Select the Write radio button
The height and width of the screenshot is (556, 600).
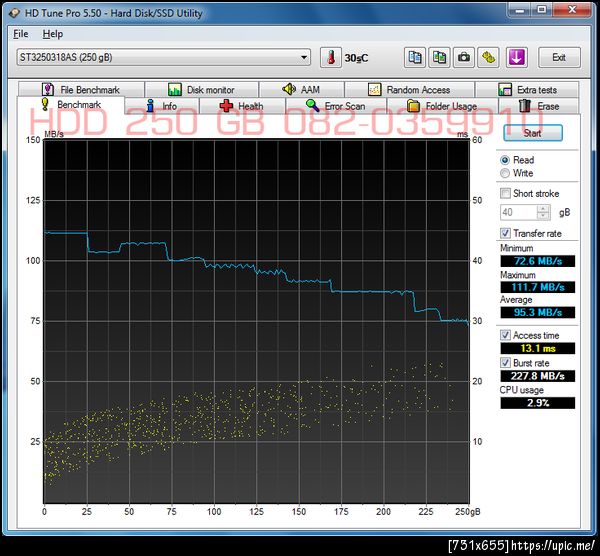pos(505,173)
